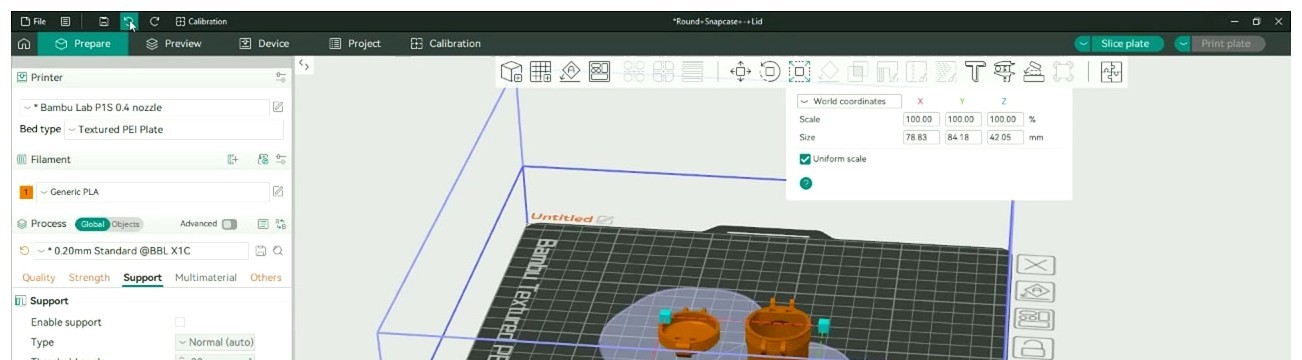
Task: Click the Variable layer height icon
Action: 692,71
